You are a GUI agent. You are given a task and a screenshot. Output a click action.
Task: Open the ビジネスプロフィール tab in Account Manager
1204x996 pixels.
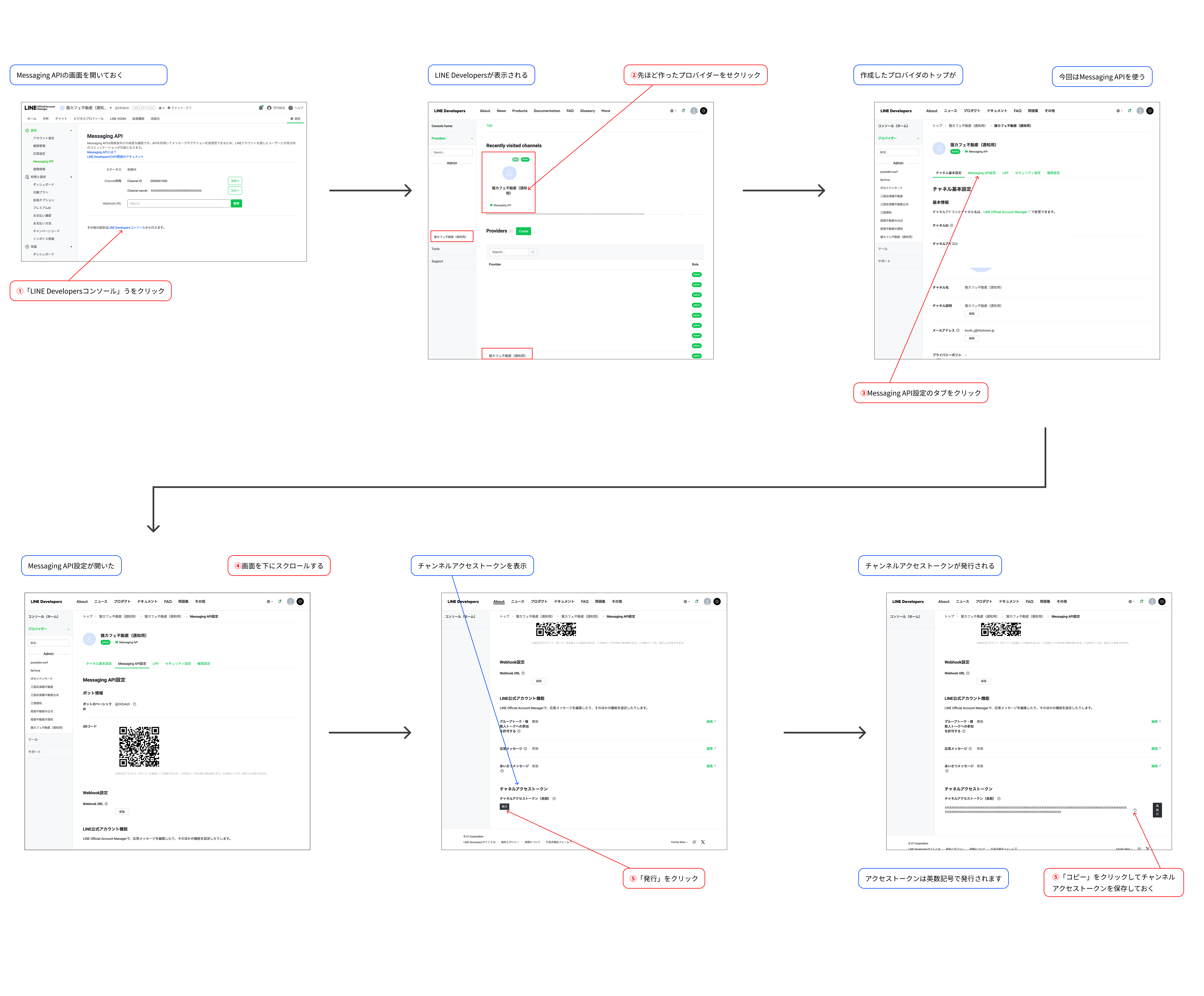(88, 119)
